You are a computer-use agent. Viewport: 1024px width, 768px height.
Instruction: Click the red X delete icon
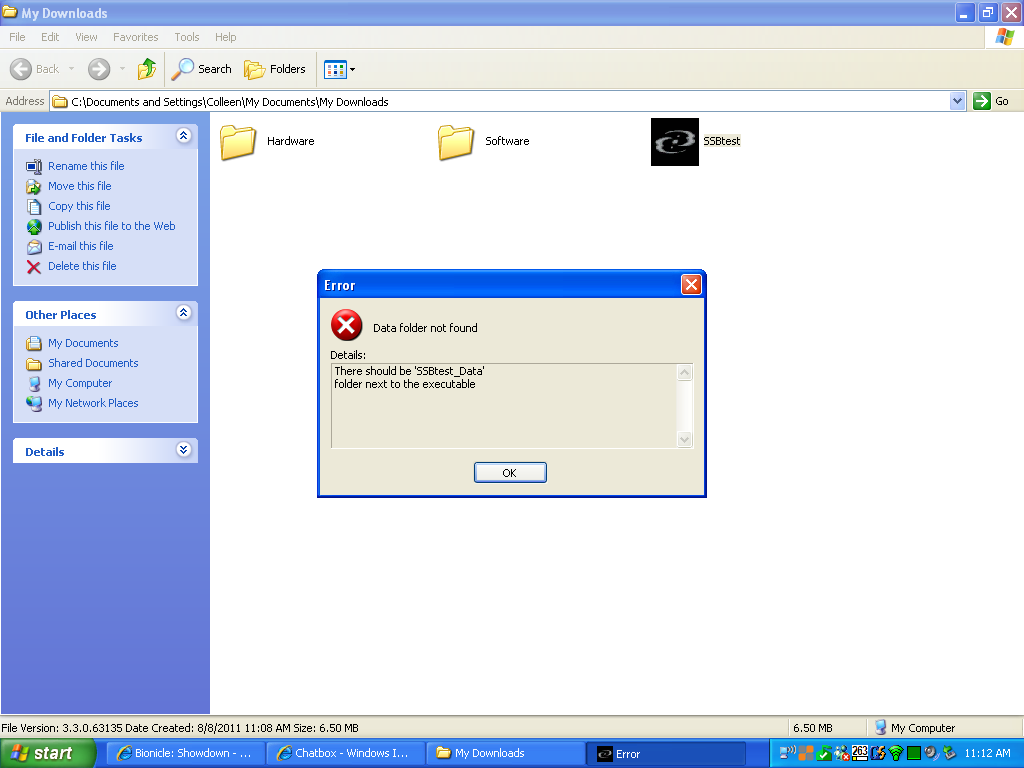point(34,266)
